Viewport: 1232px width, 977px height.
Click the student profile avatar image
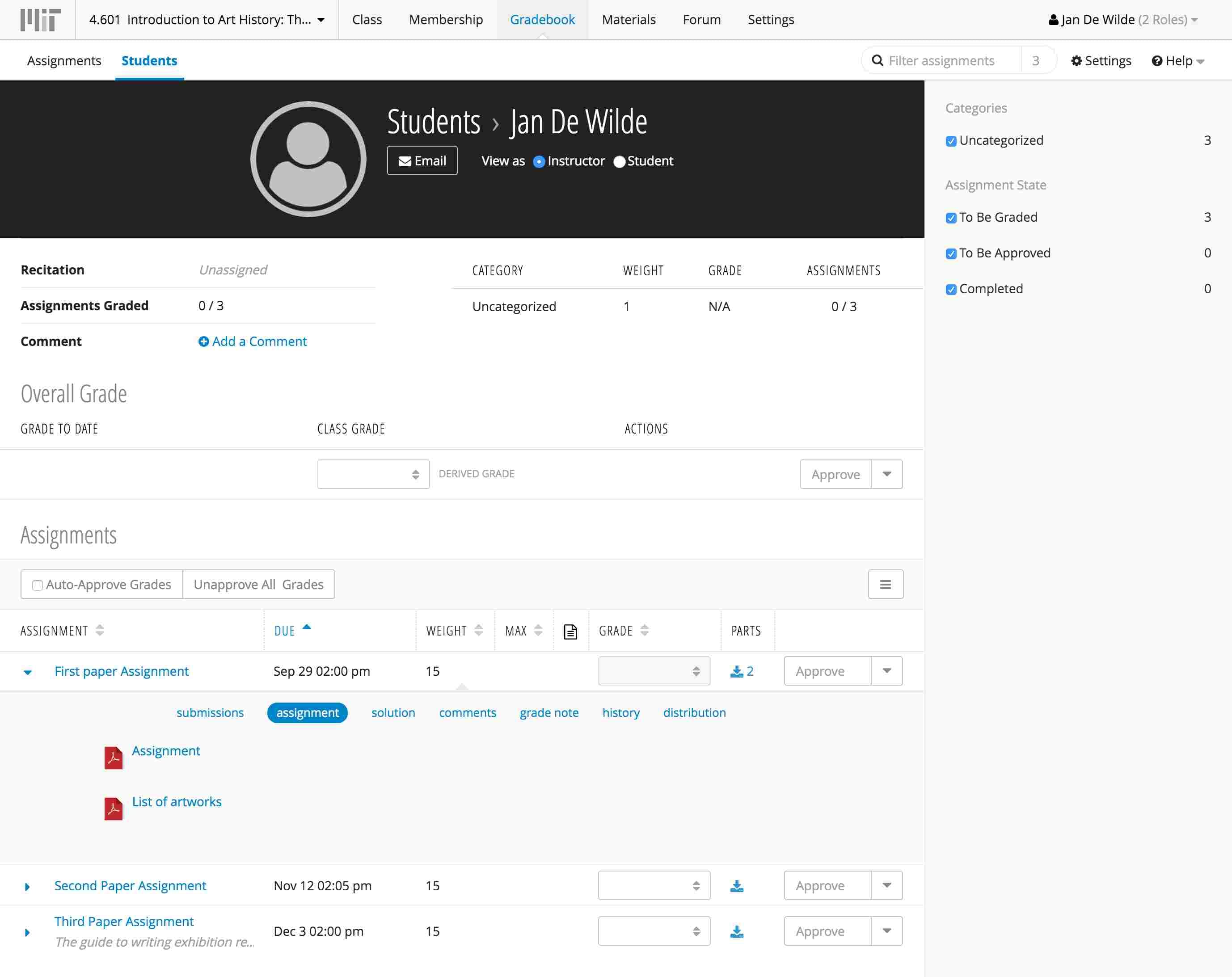click(308, 159)
